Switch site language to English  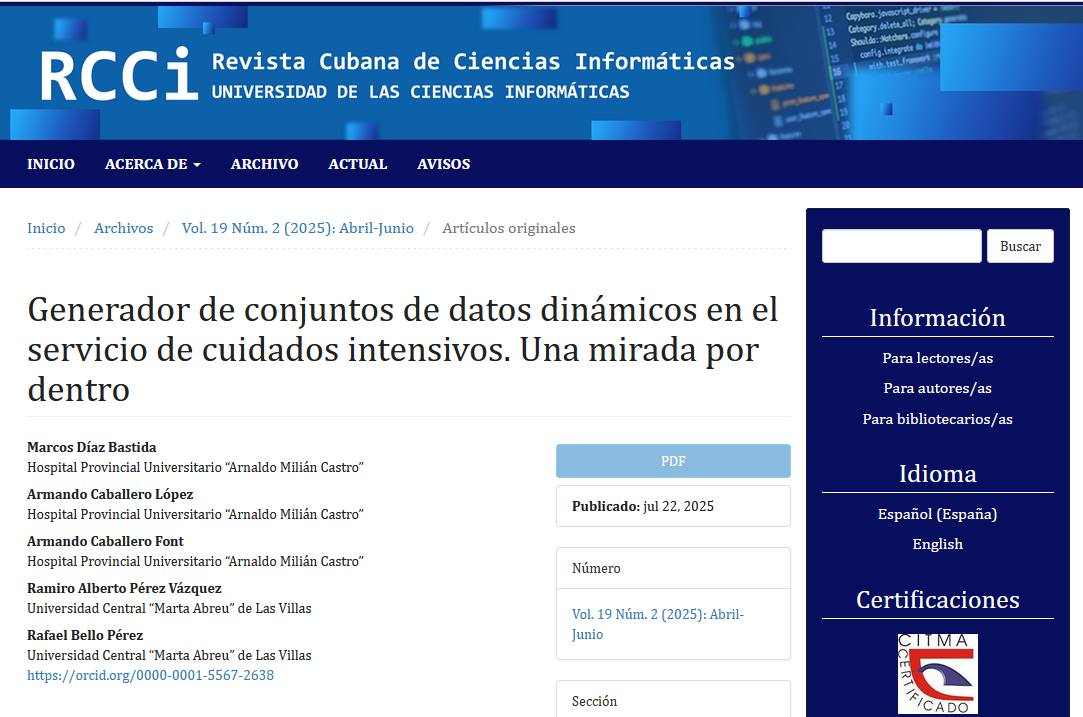937,544
